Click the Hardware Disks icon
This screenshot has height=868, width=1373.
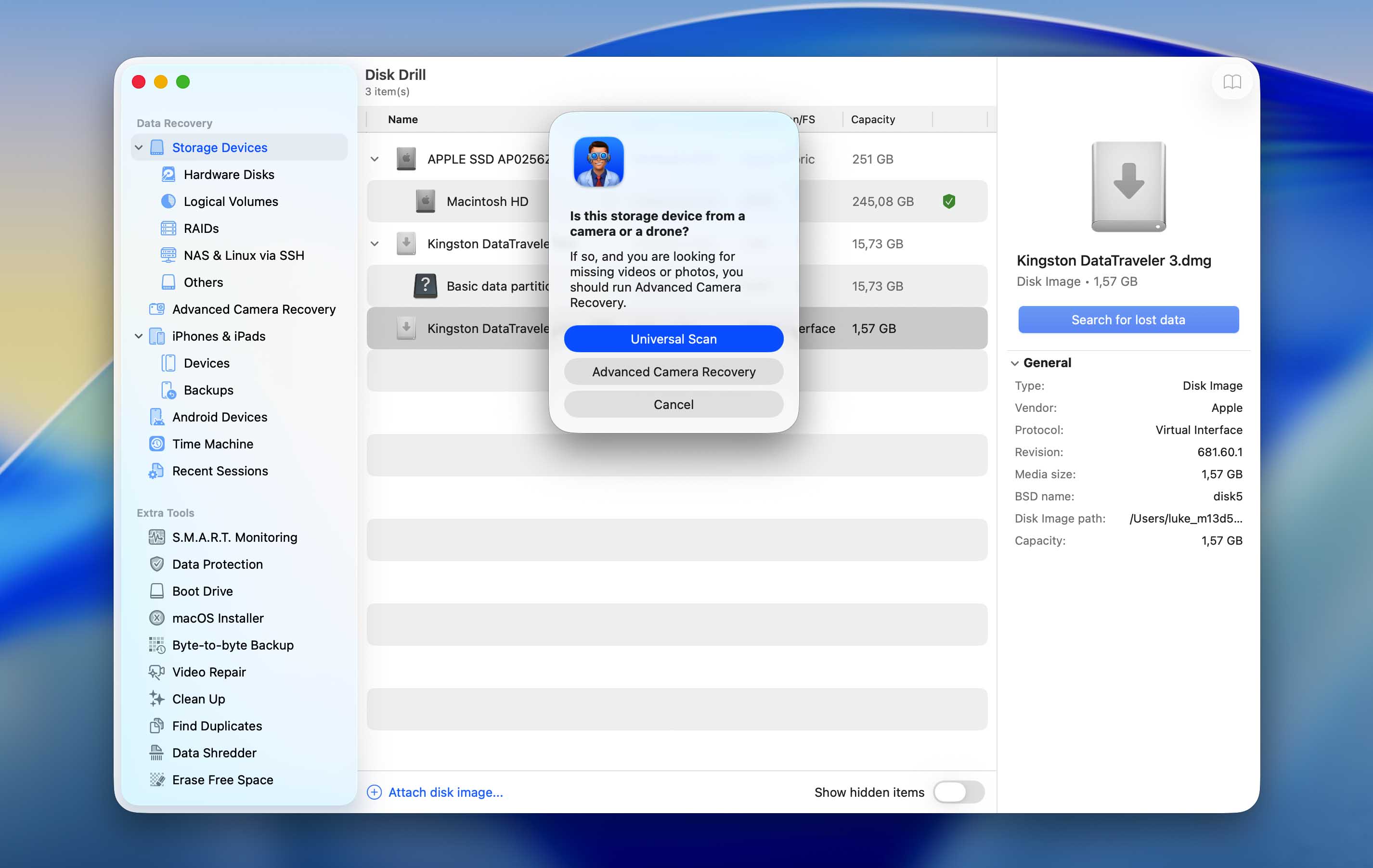[x=168, y=174]
